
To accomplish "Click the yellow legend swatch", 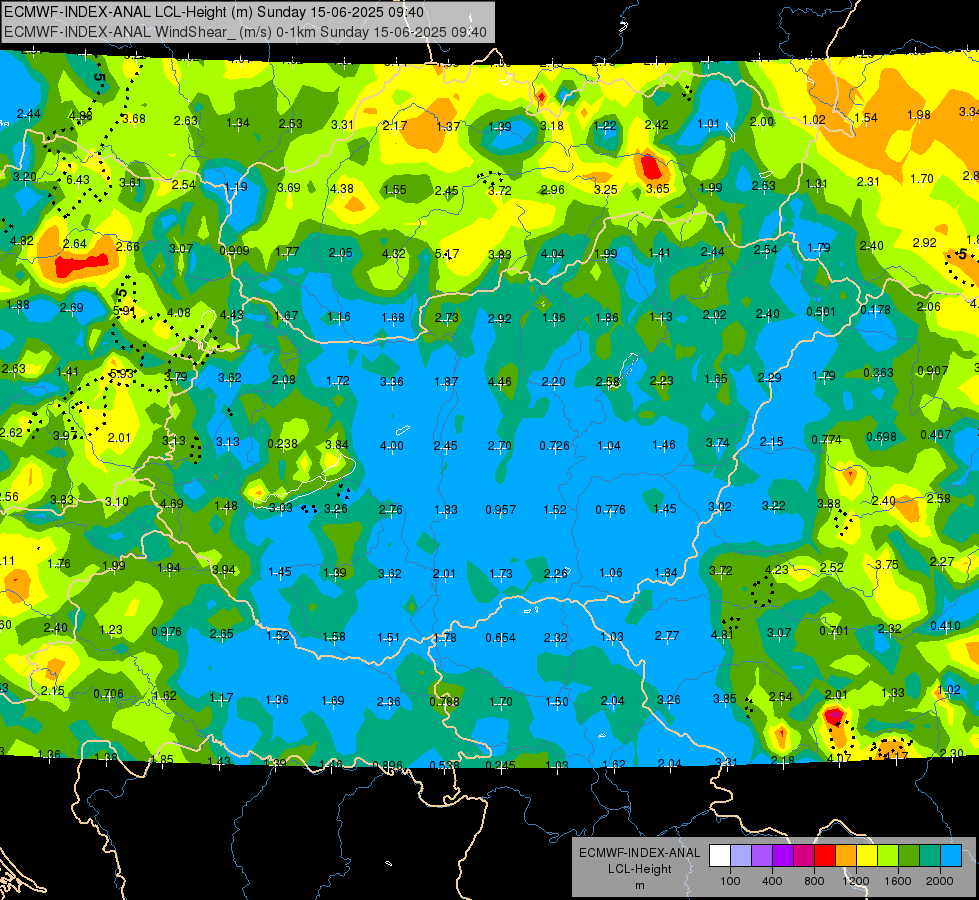I will 867,856.
